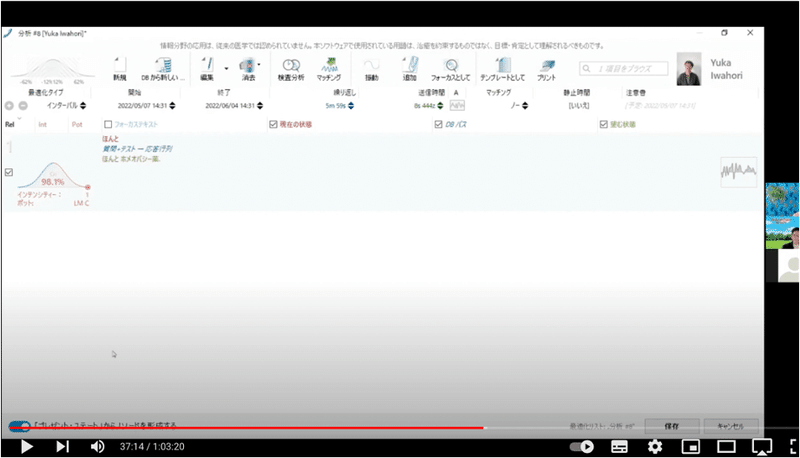Click the bell curve graph in the toolbar
Viewport: 800px width, 458px height.
[x=53, y=71]
